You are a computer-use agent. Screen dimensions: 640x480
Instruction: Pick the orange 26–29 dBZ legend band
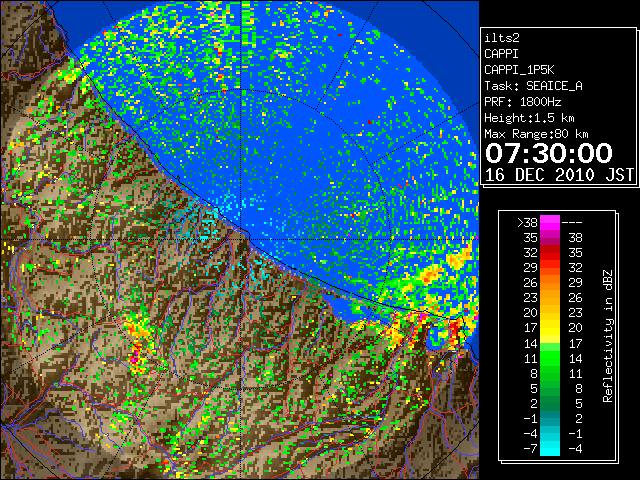[x=550, y=282]
